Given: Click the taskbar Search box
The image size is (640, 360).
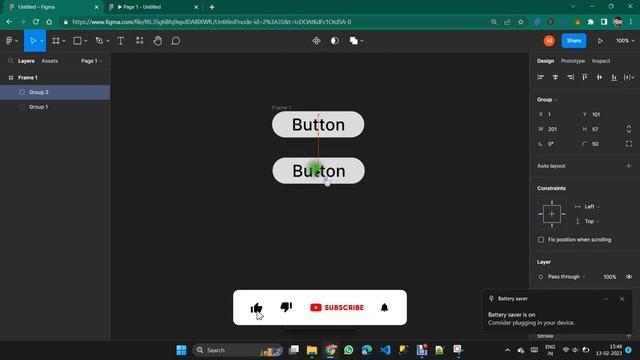Looking at the screenshot, I should [238, 350].
